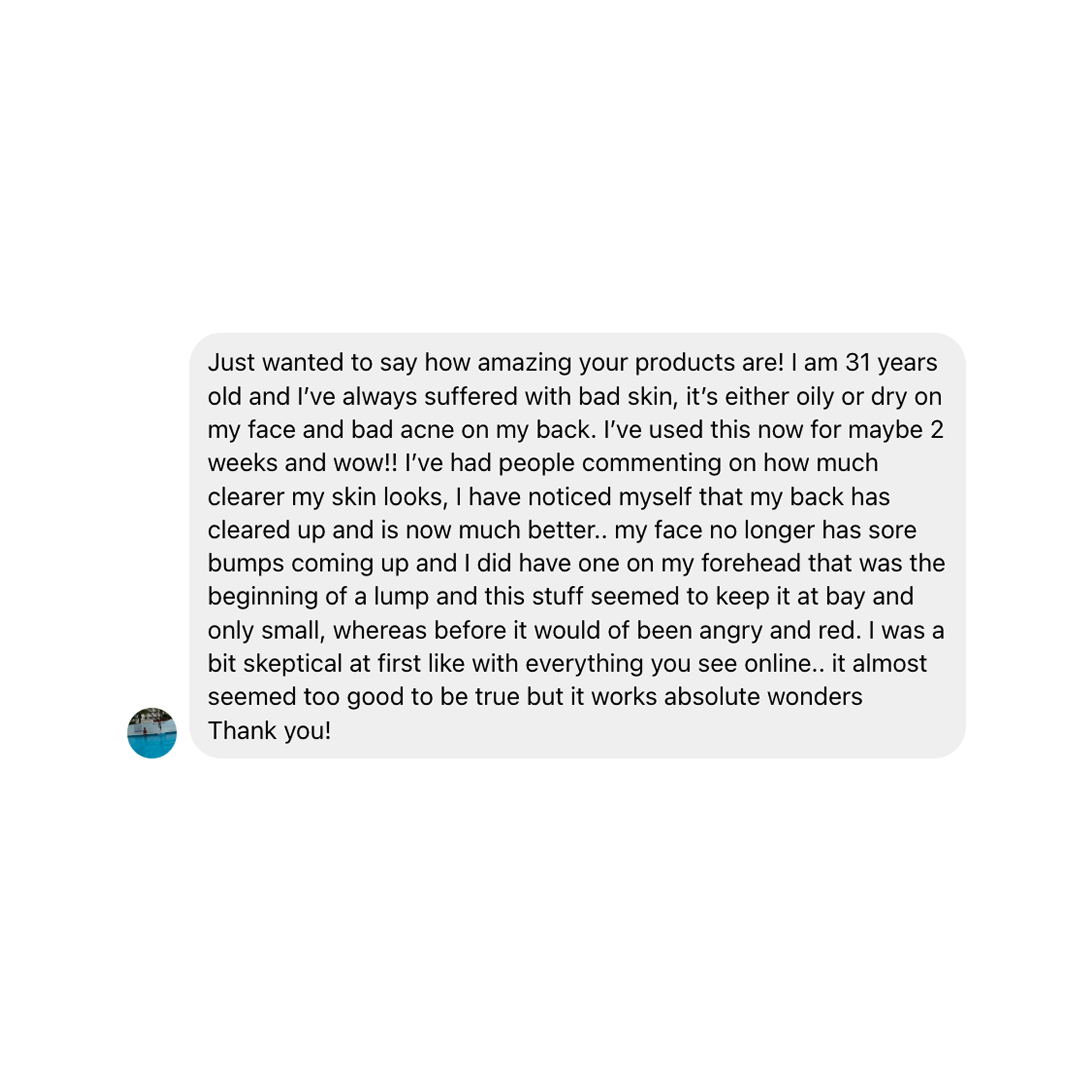1092x1092 pixels.
Task: Click the word "skeptical" in the text
Action: coord(292,664)
